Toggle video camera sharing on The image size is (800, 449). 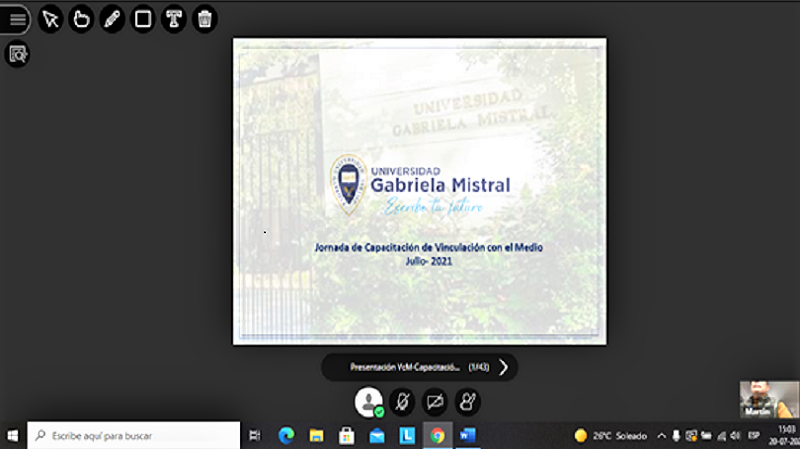click(x=435, y=402)
